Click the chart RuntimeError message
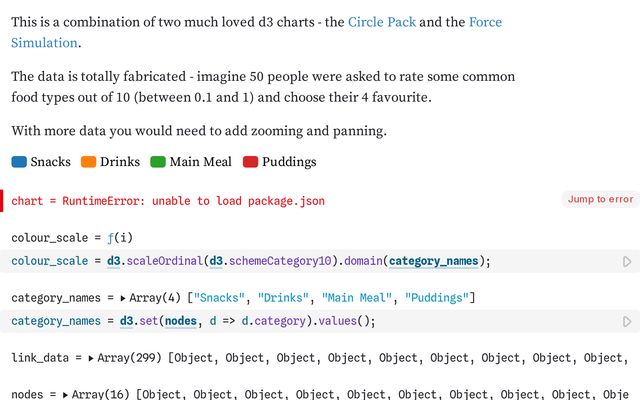The image size is (640, 400). (168, 201)
